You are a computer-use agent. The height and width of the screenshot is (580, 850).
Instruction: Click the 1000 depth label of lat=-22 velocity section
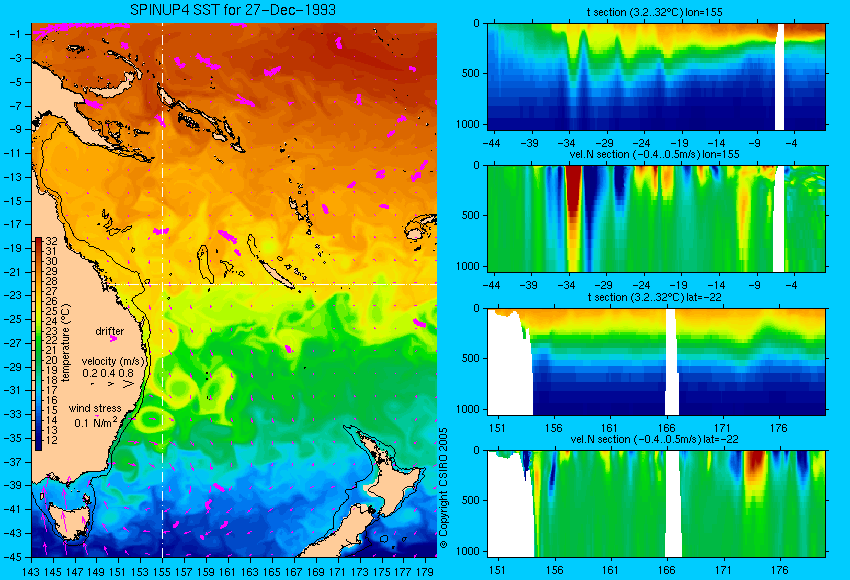click(470, 551)
